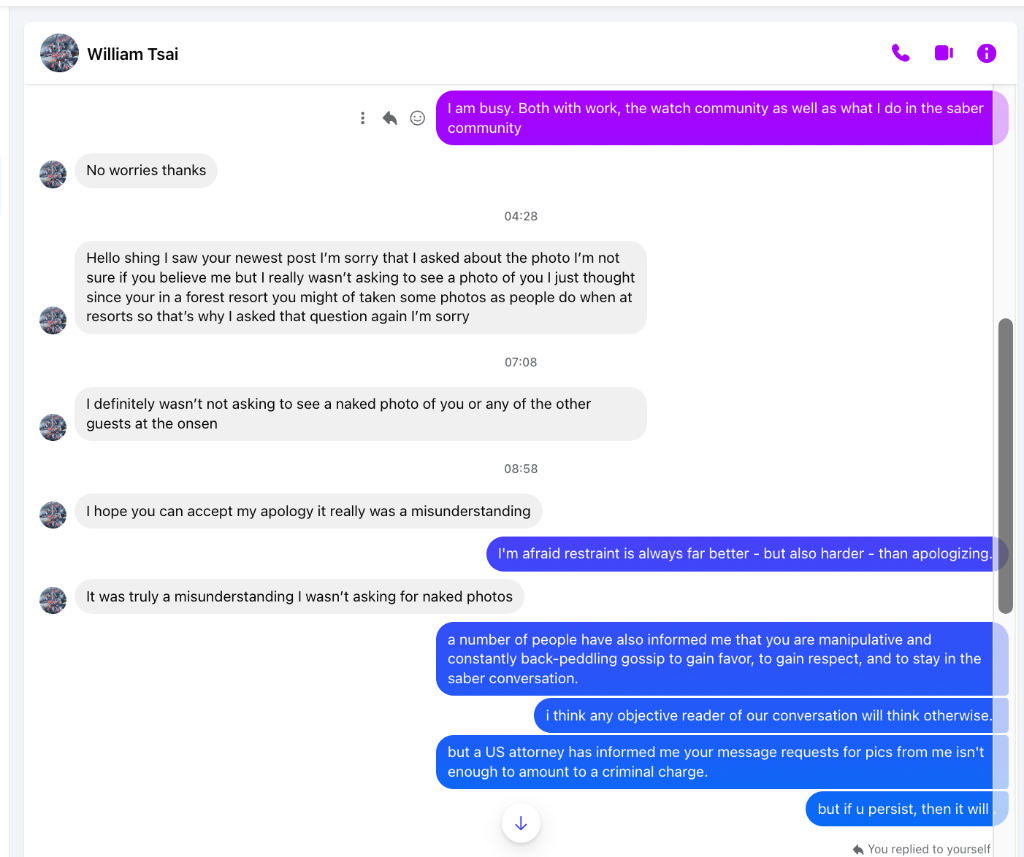Click William Tsai's profile picture in the header
1024x857 pixels.
coord(59,53)
